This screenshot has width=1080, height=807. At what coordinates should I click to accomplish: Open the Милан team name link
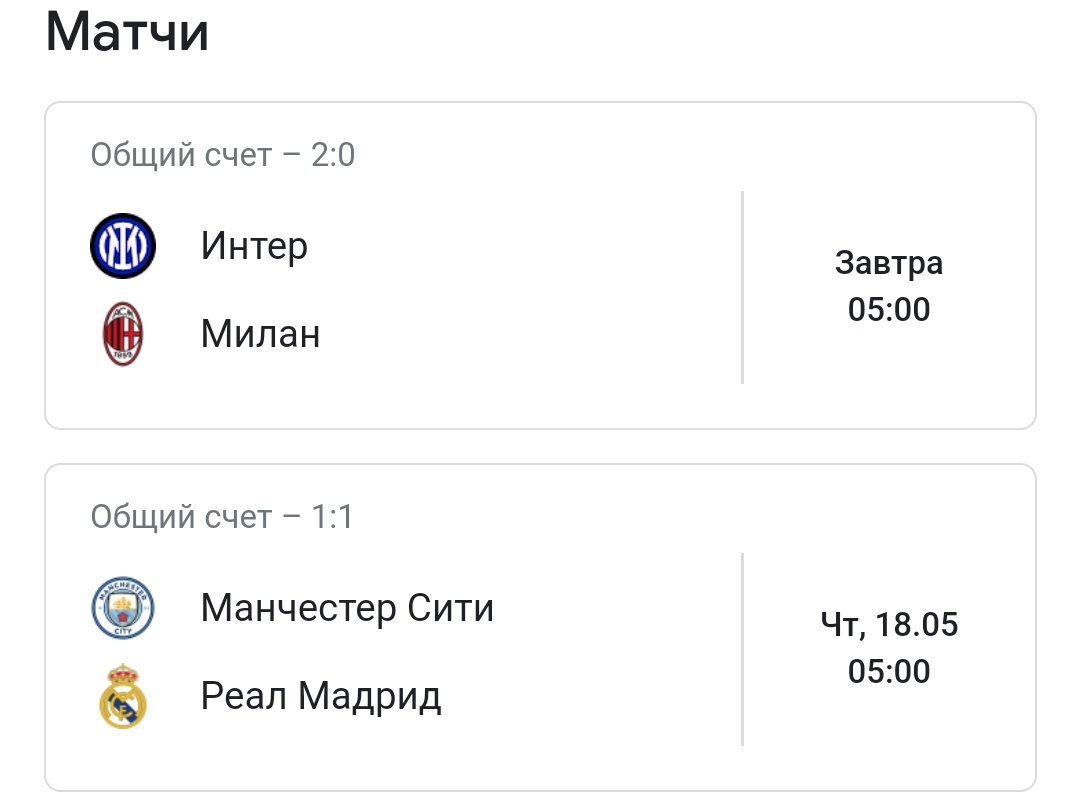coord(260,334)
